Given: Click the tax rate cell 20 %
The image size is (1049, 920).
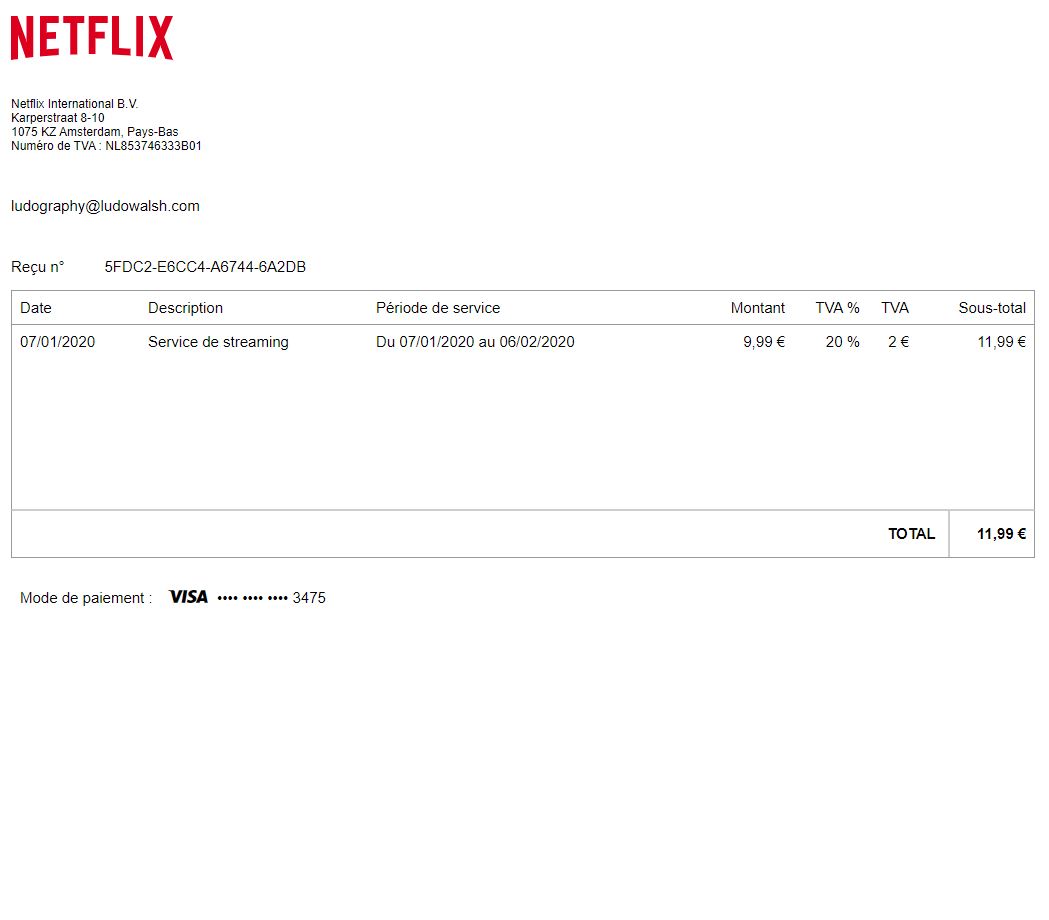Looking at the screenshot, I should pyautogui.click(x=842, y=342).
